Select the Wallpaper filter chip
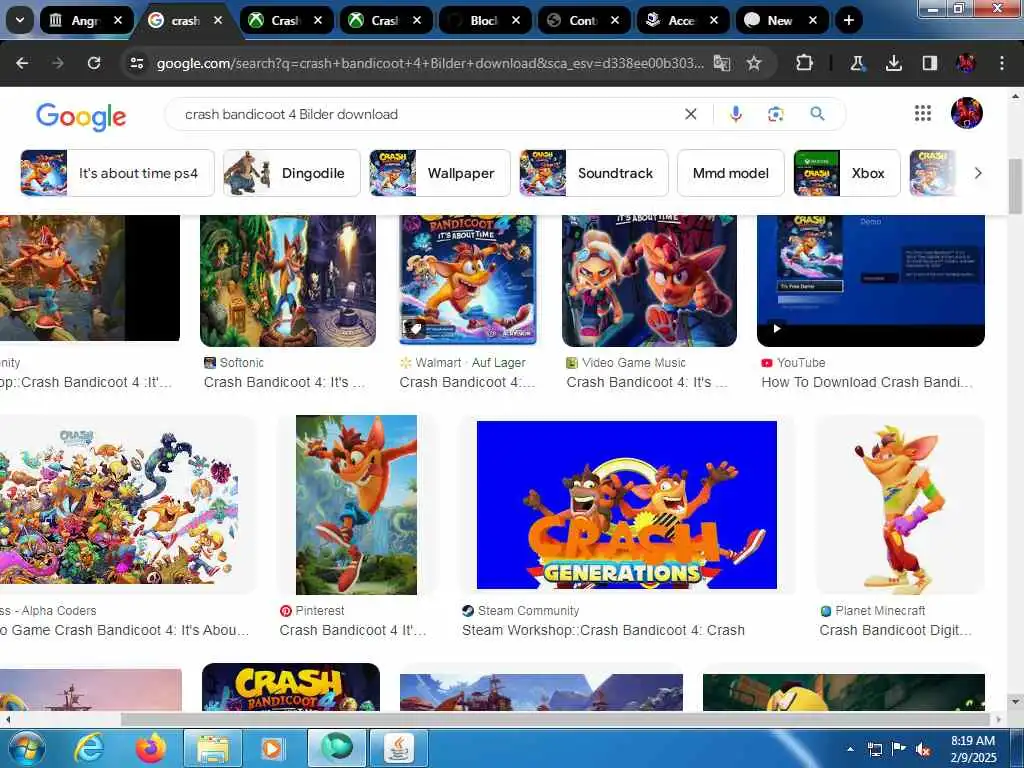This screenshot has height=768, width=1024. pyautogui.click(x=440, y=173)
